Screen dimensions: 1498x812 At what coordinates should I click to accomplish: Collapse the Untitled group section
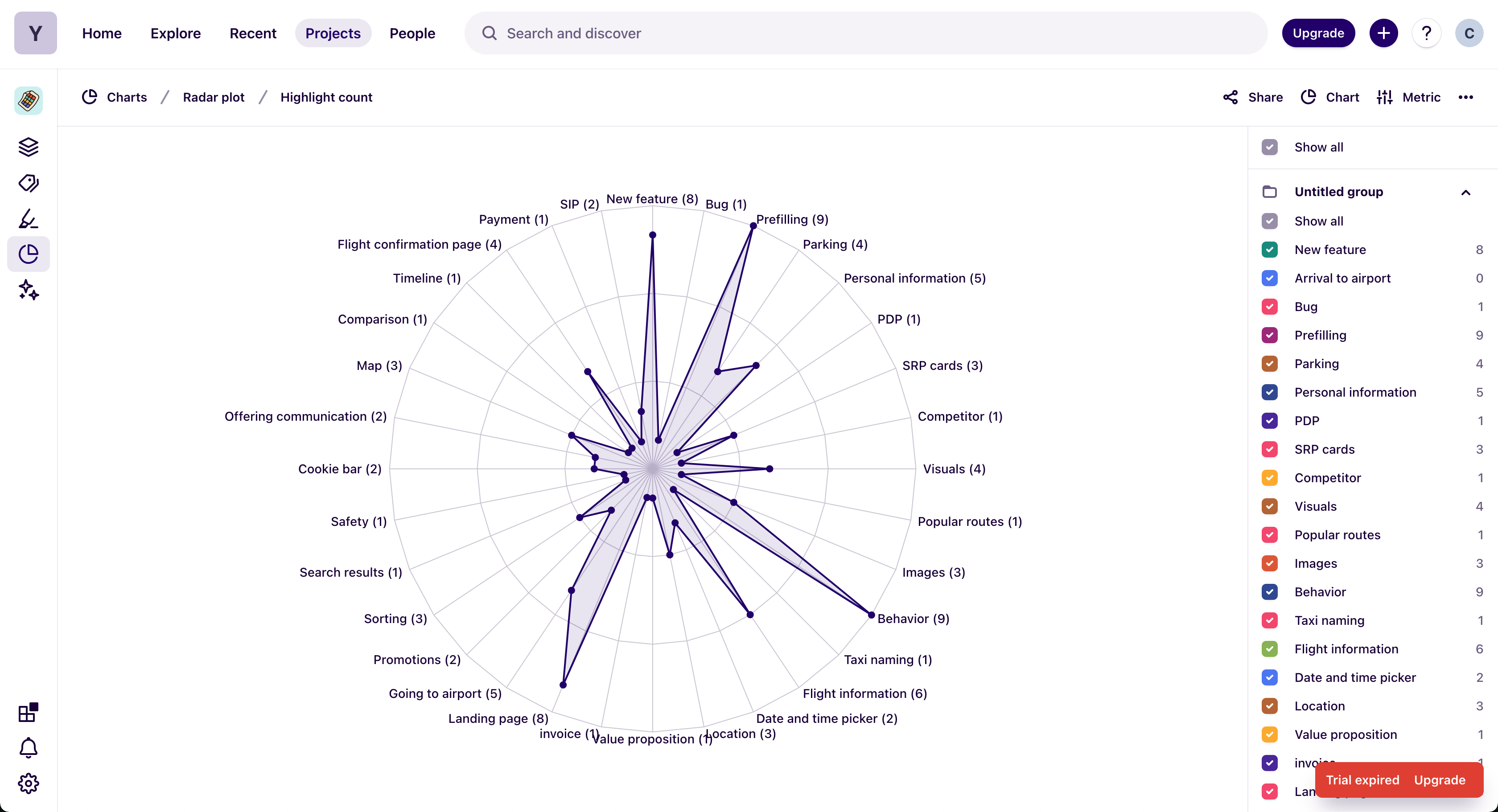click(1465, 193)
